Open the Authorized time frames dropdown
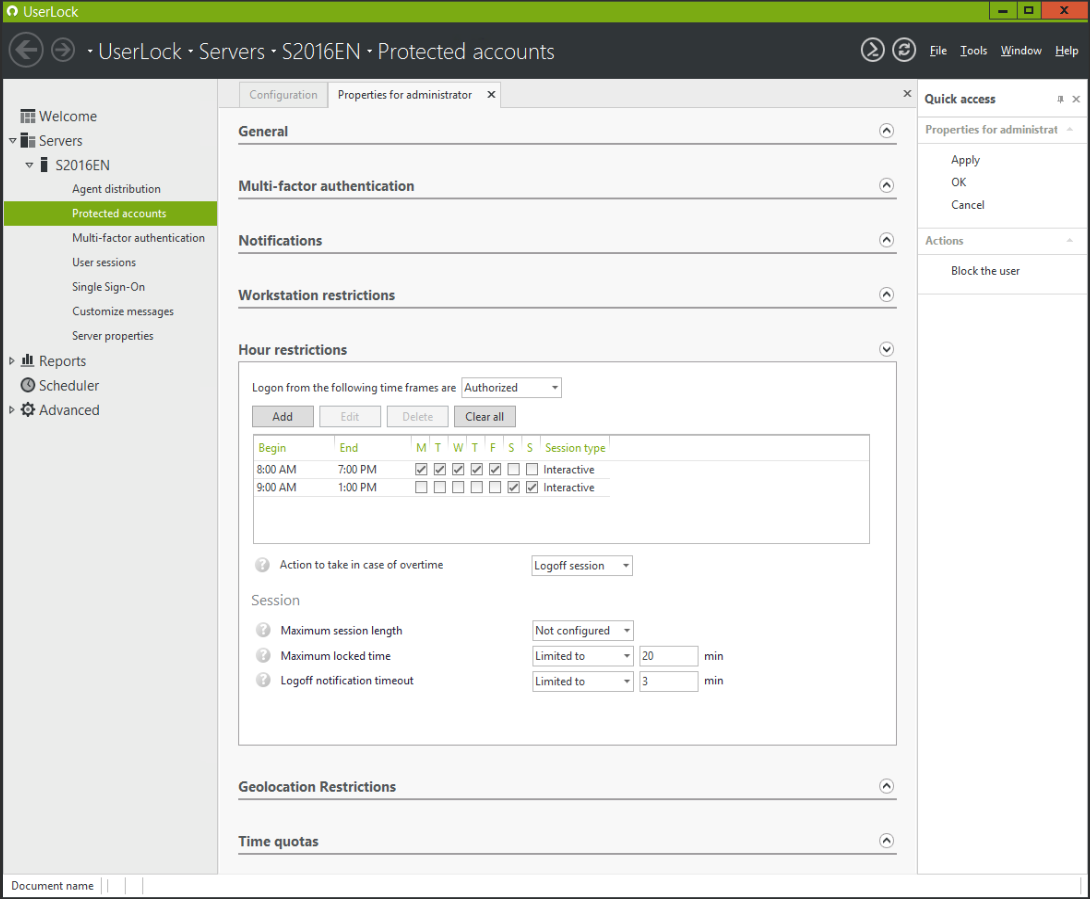Screen dimensions: 1090x899 point(512,387)
